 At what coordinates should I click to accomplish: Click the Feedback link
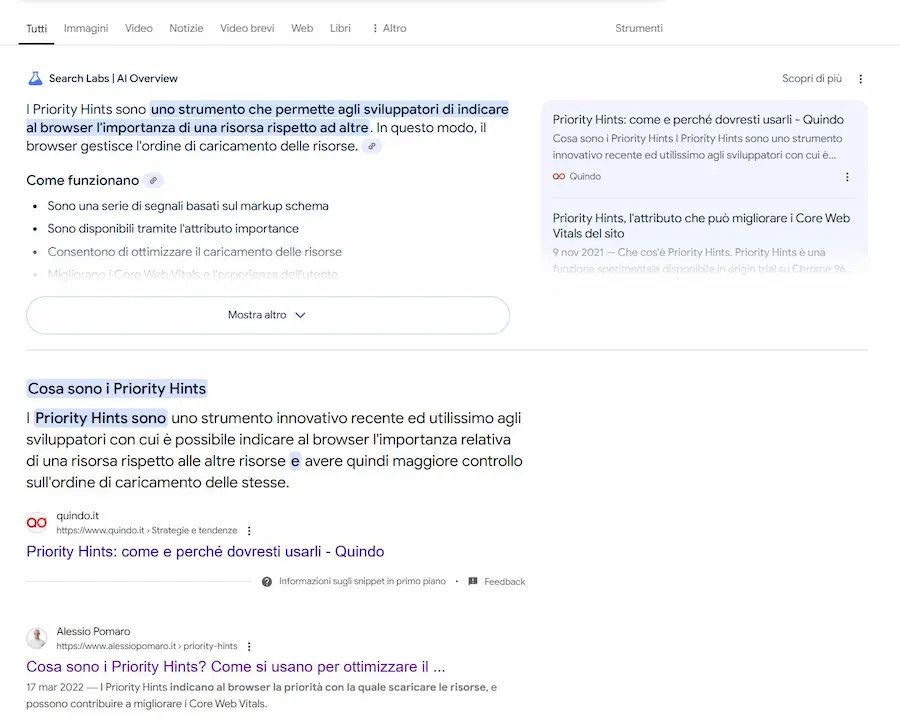point(505,581)
